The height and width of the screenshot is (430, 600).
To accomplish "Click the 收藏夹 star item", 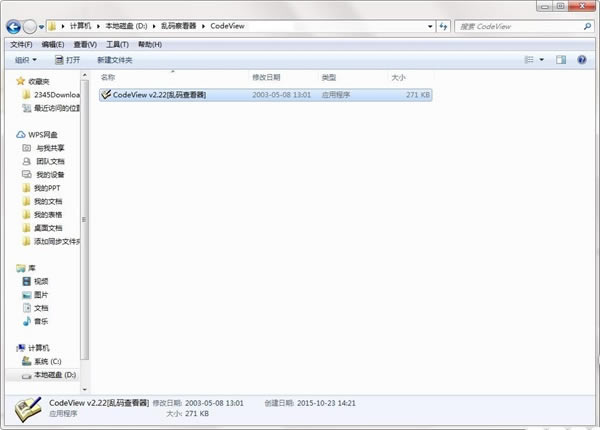I will 33,81.
